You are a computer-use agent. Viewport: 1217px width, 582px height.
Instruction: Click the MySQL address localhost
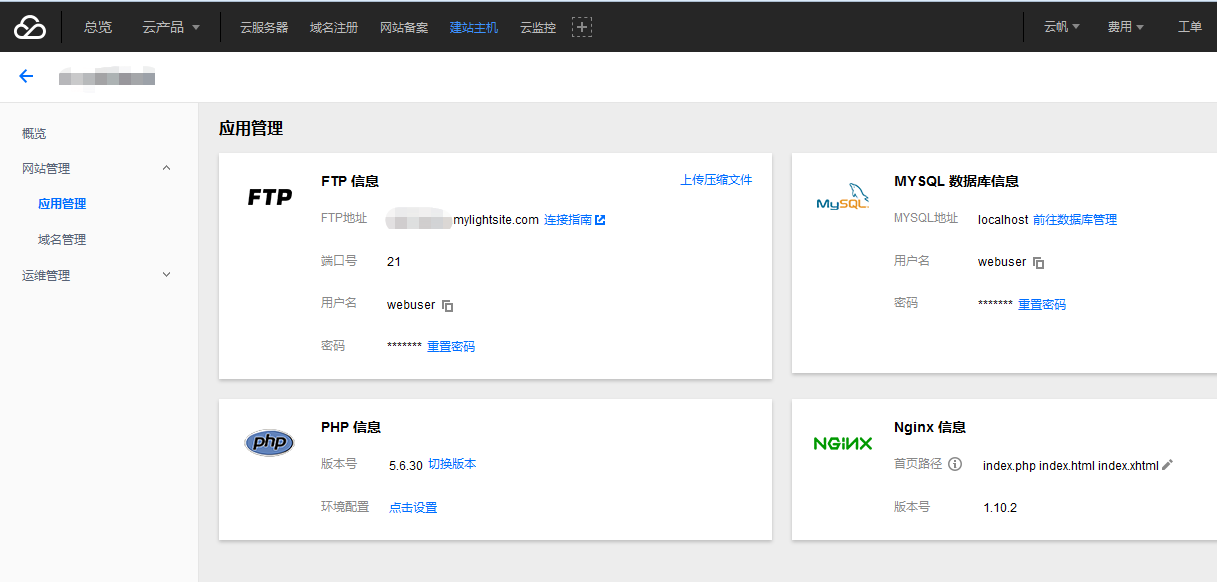(x=1003, y=220)
